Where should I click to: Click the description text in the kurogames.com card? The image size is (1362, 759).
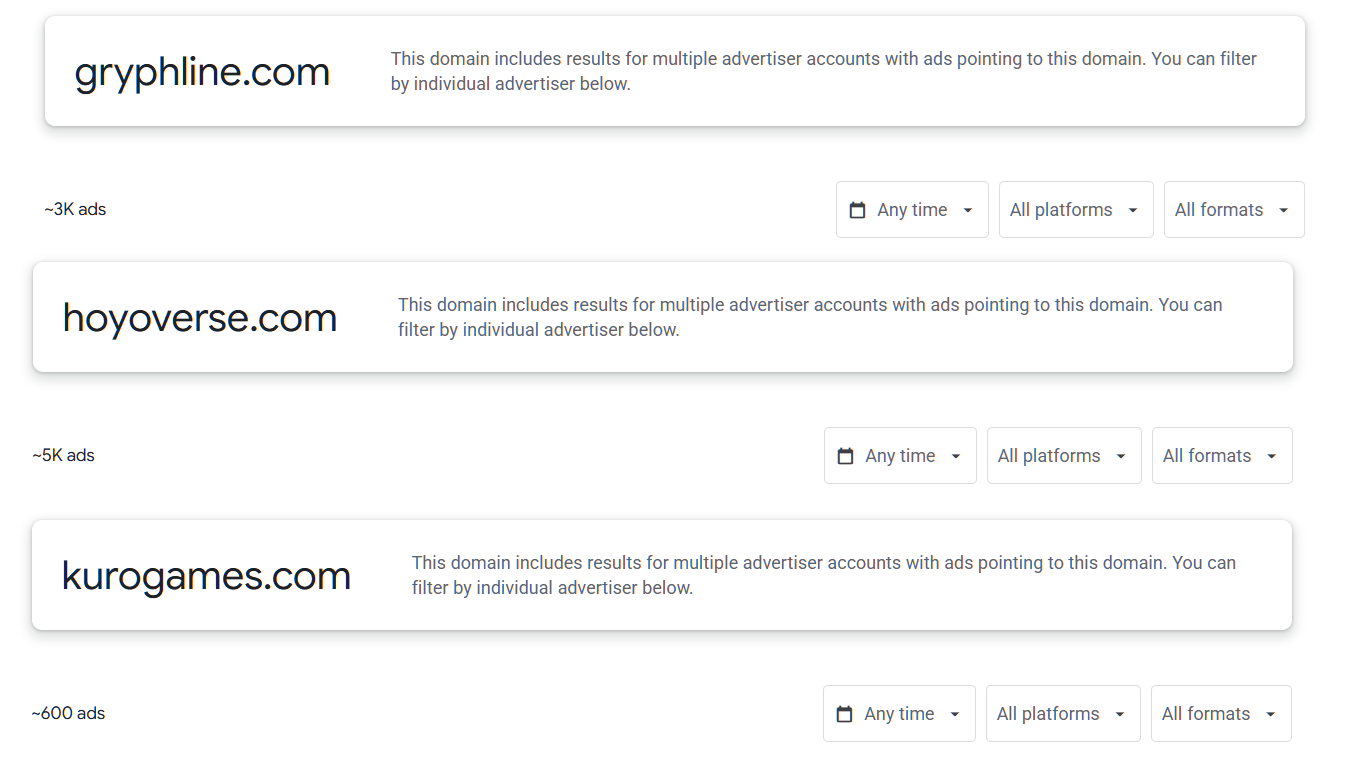click(x=823, y=575)
